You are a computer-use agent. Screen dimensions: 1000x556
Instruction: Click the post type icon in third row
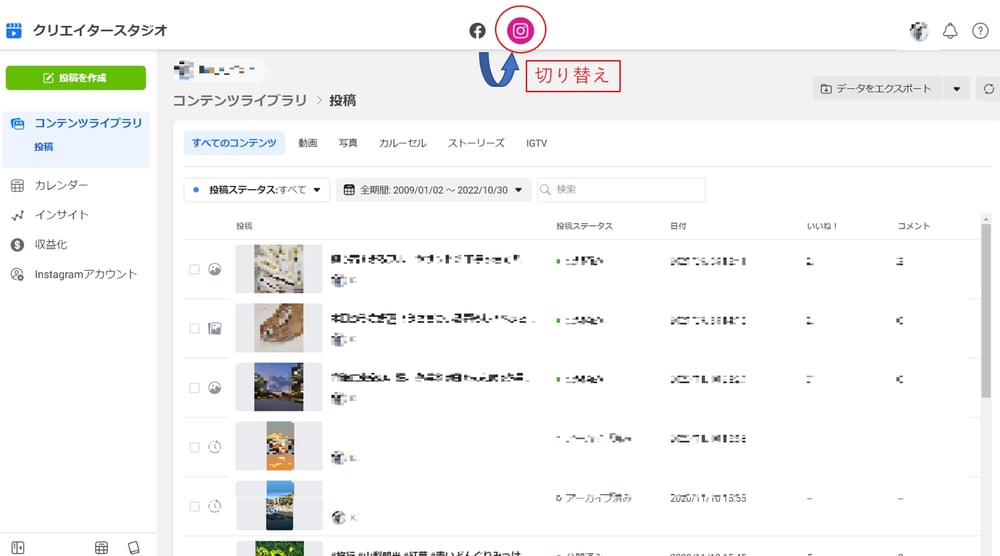coord(215,388)
